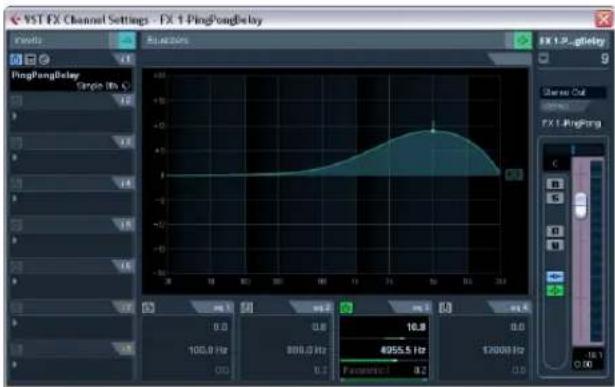
Task: Adjust the eq 3 gain slider bar
Action: click(384, 338)
